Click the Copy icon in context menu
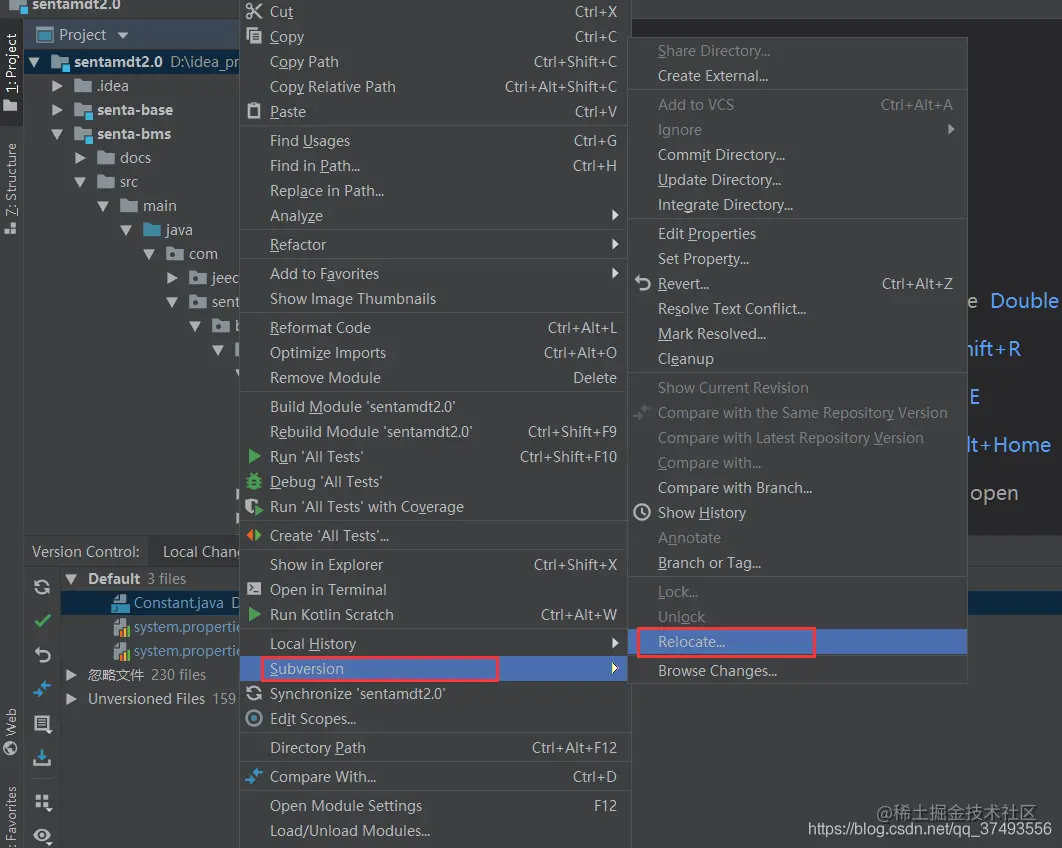 click(254, 36)
